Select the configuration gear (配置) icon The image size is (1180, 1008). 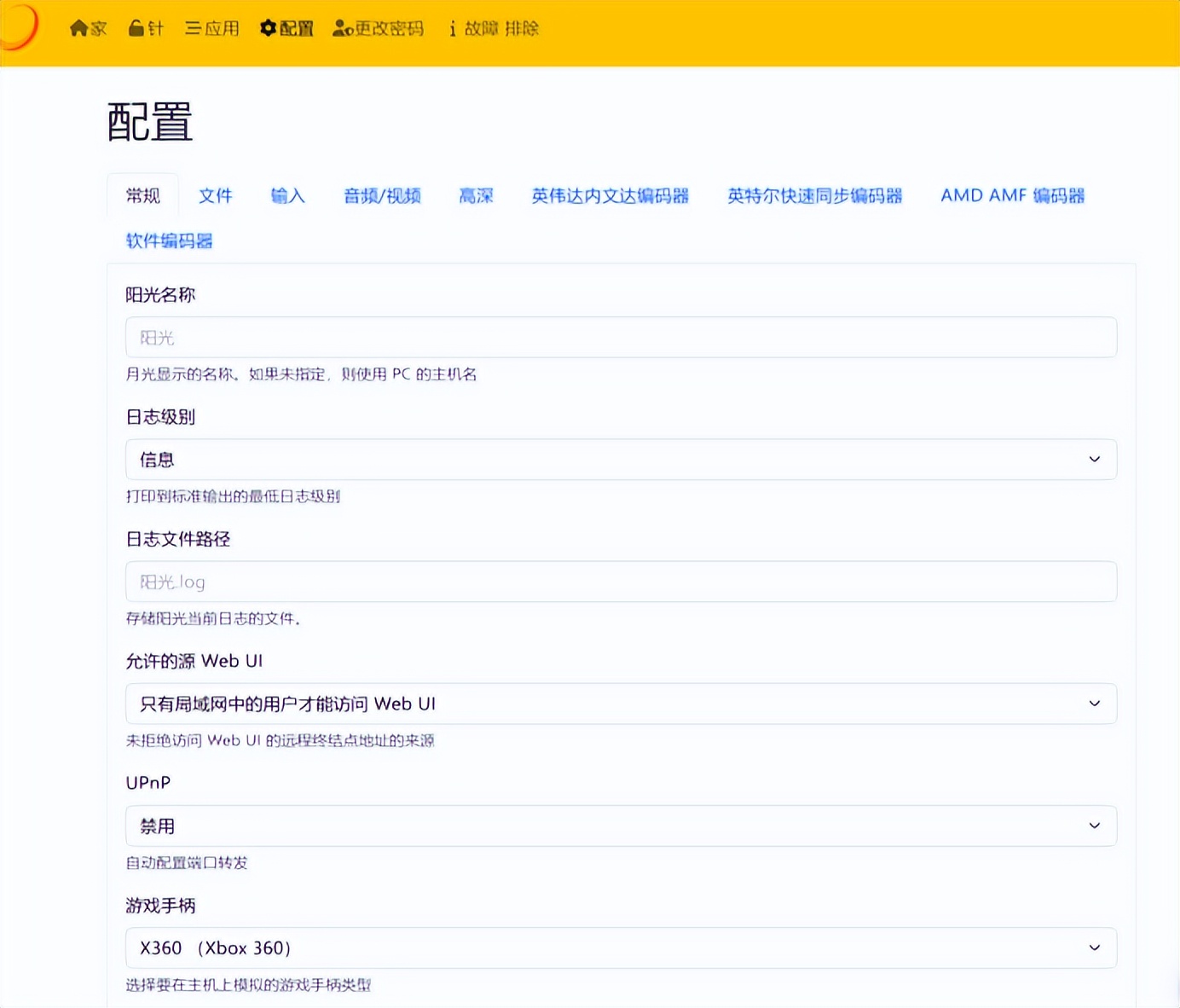pos(267,28)
